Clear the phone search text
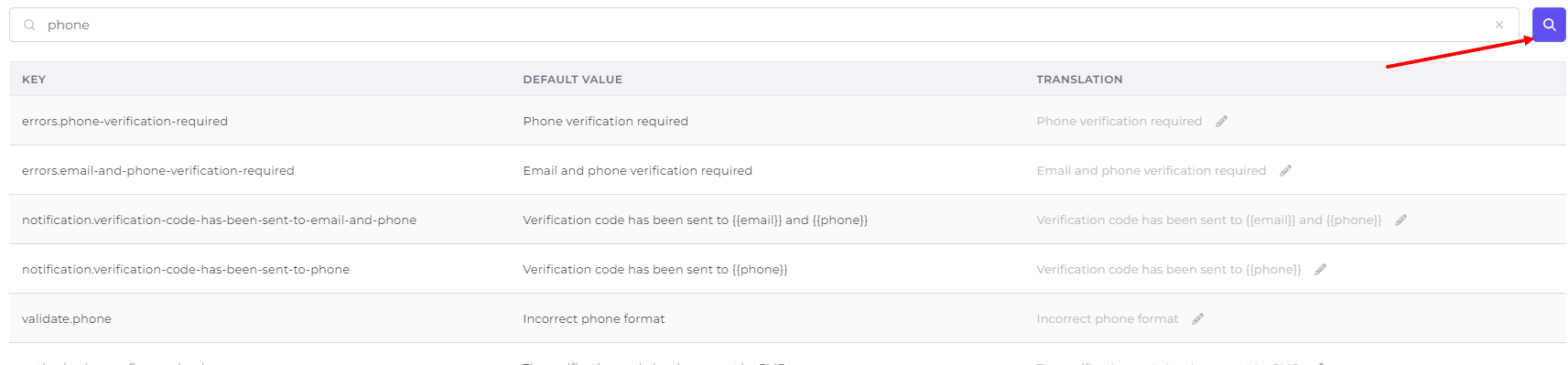The height and width of the screenshot is (365, 1568). 1499,25
